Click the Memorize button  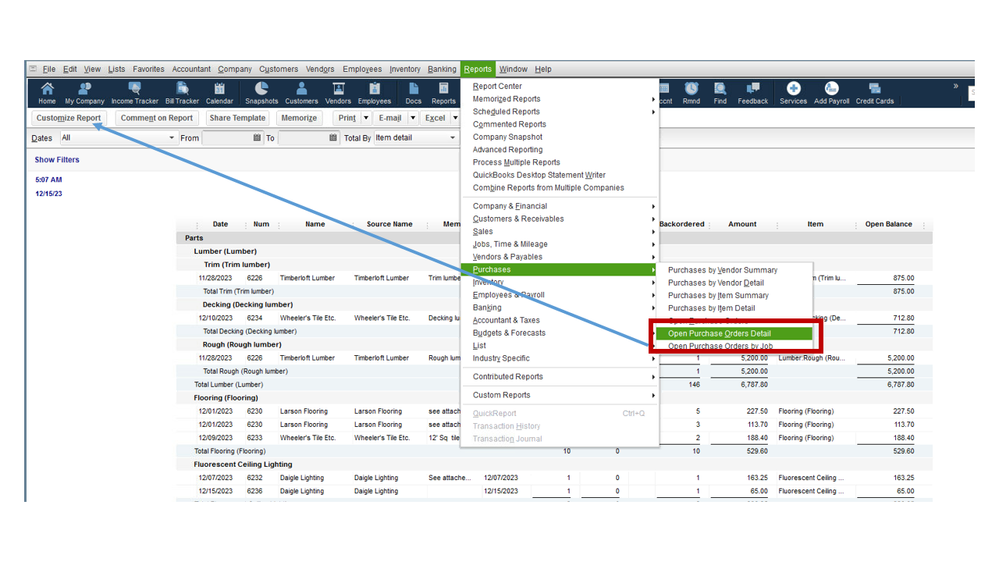point(299,118)
